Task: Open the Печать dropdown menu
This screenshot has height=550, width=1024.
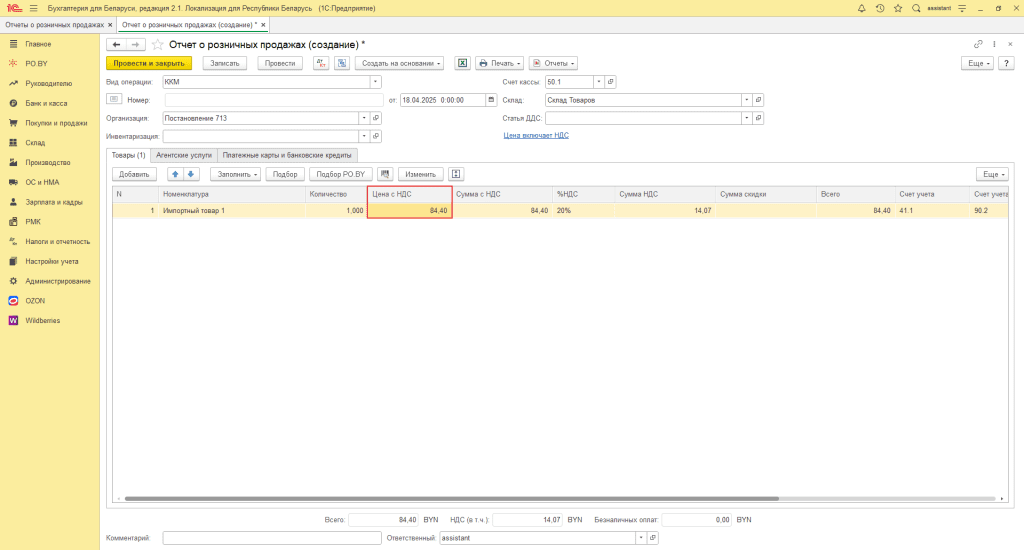Action: (x=500, y=63)
